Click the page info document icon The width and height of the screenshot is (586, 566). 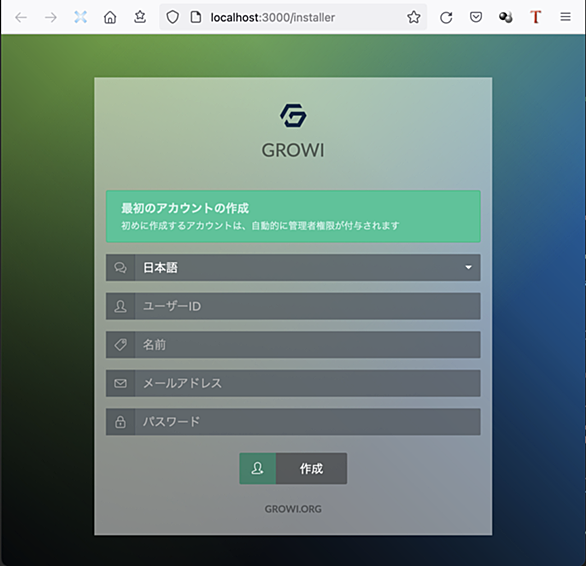196,17
